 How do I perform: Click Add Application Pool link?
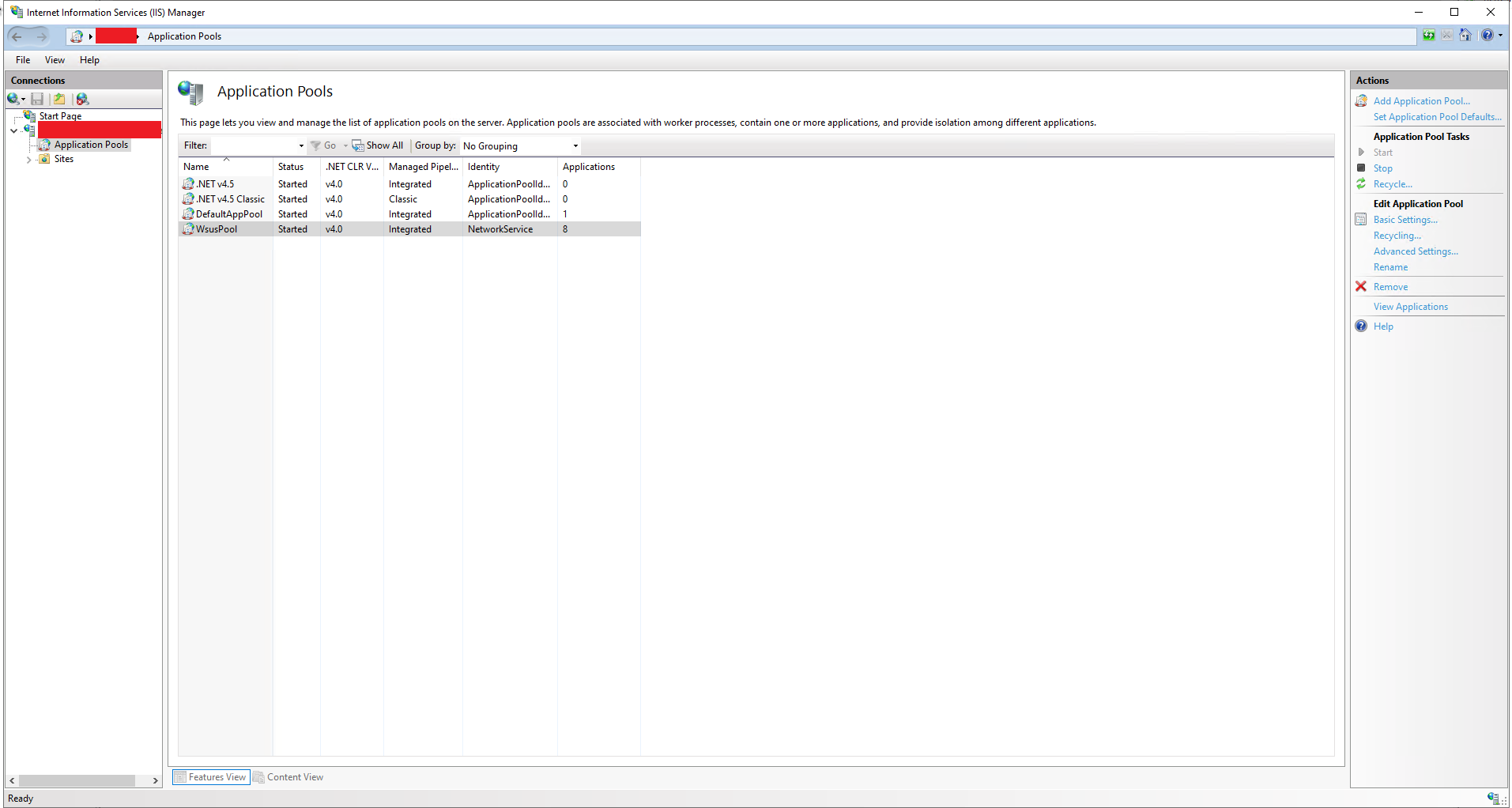[1421, 101]
